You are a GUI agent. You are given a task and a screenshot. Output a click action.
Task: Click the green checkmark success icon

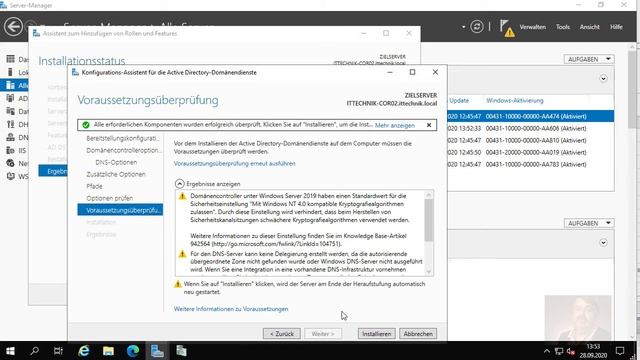pos(86,125)
